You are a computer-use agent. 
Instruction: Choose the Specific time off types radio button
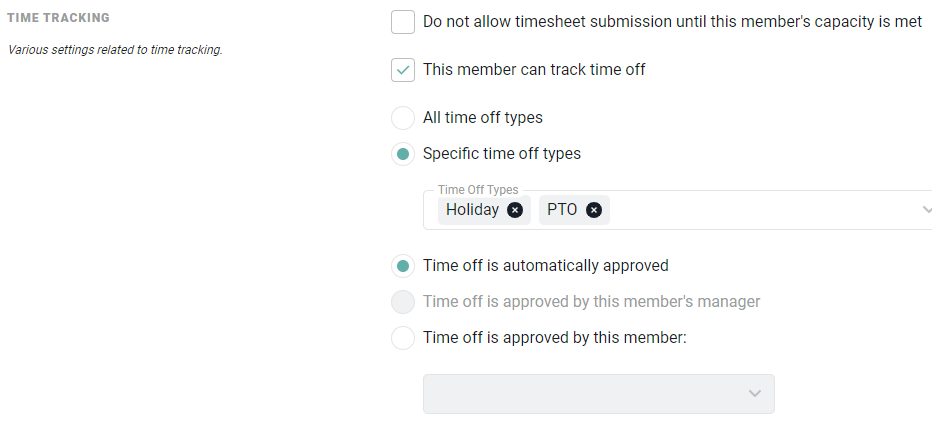pyautogui.click(x=403, y=154)
